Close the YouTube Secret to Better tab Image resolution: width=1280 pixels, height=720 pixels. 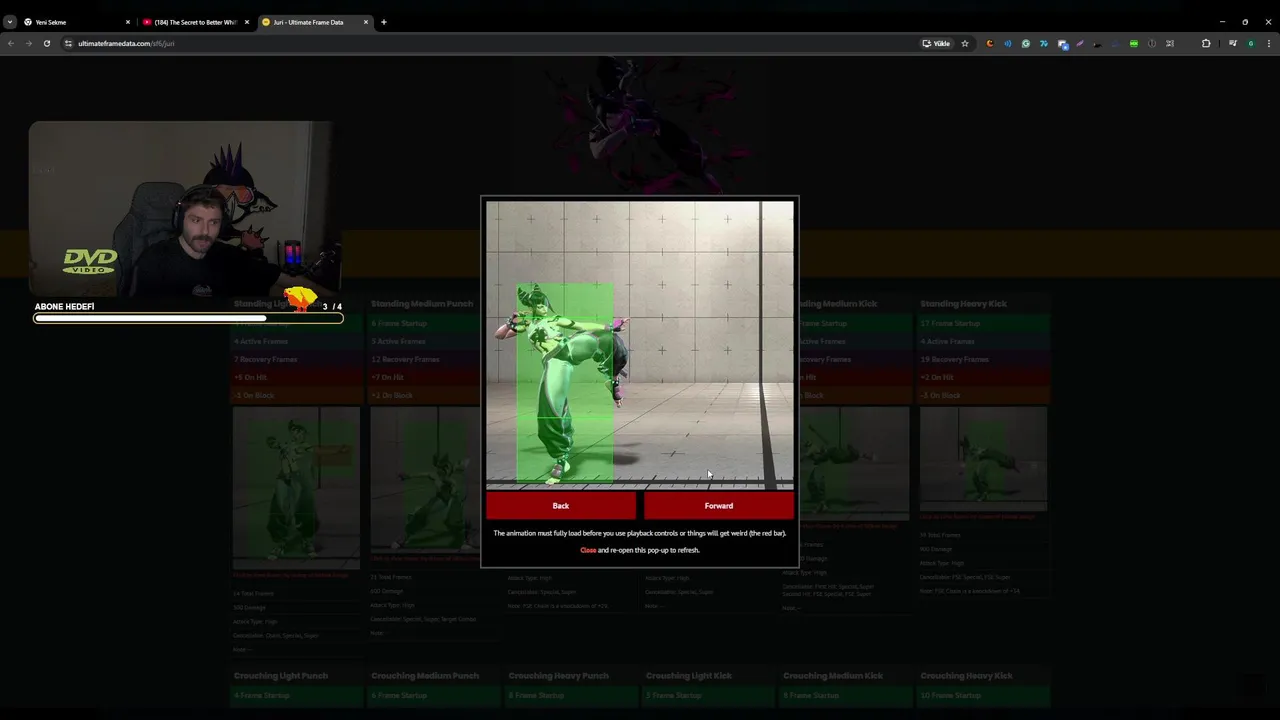point(247,22)
